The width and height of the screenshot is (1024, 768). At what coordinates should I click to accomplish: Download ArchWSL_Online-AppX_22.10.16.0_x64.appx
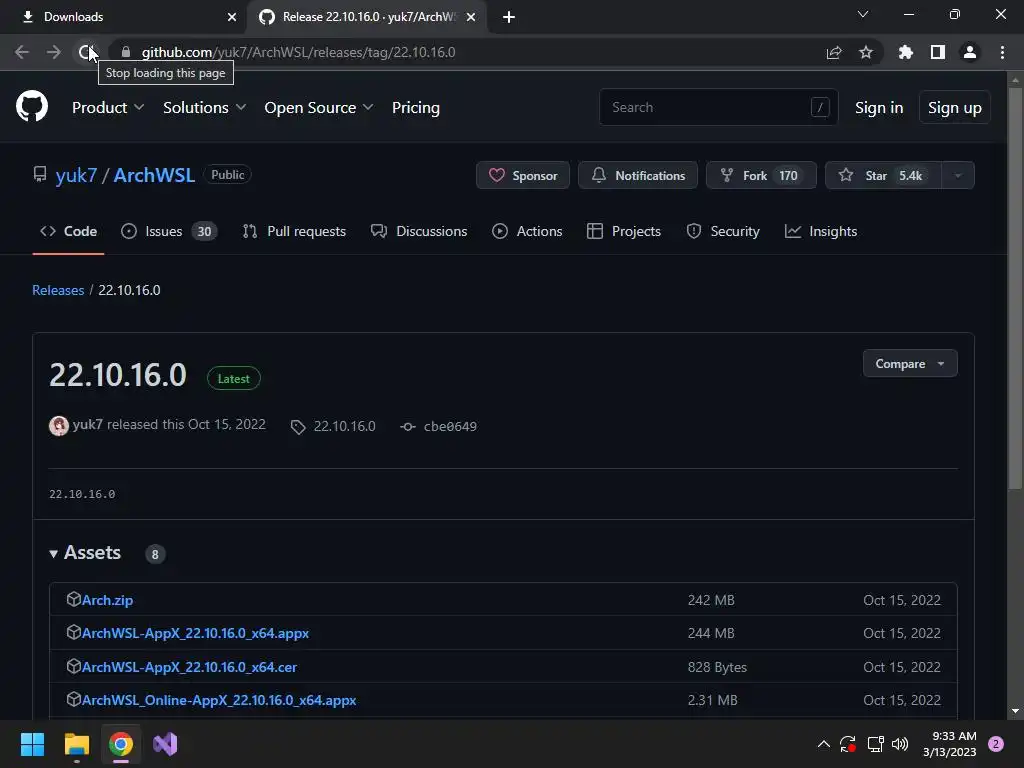pos(219,700)
